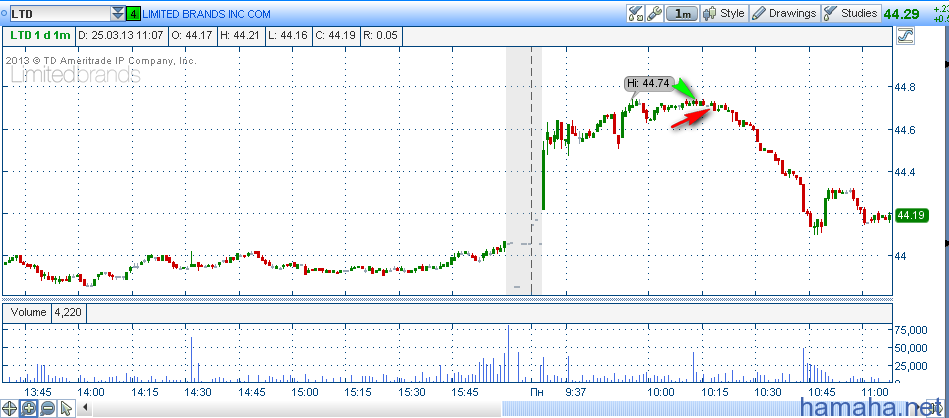Select the zoom in magnifier tool
This screenshot has width=949, height=418.
[x=28, y=408]
